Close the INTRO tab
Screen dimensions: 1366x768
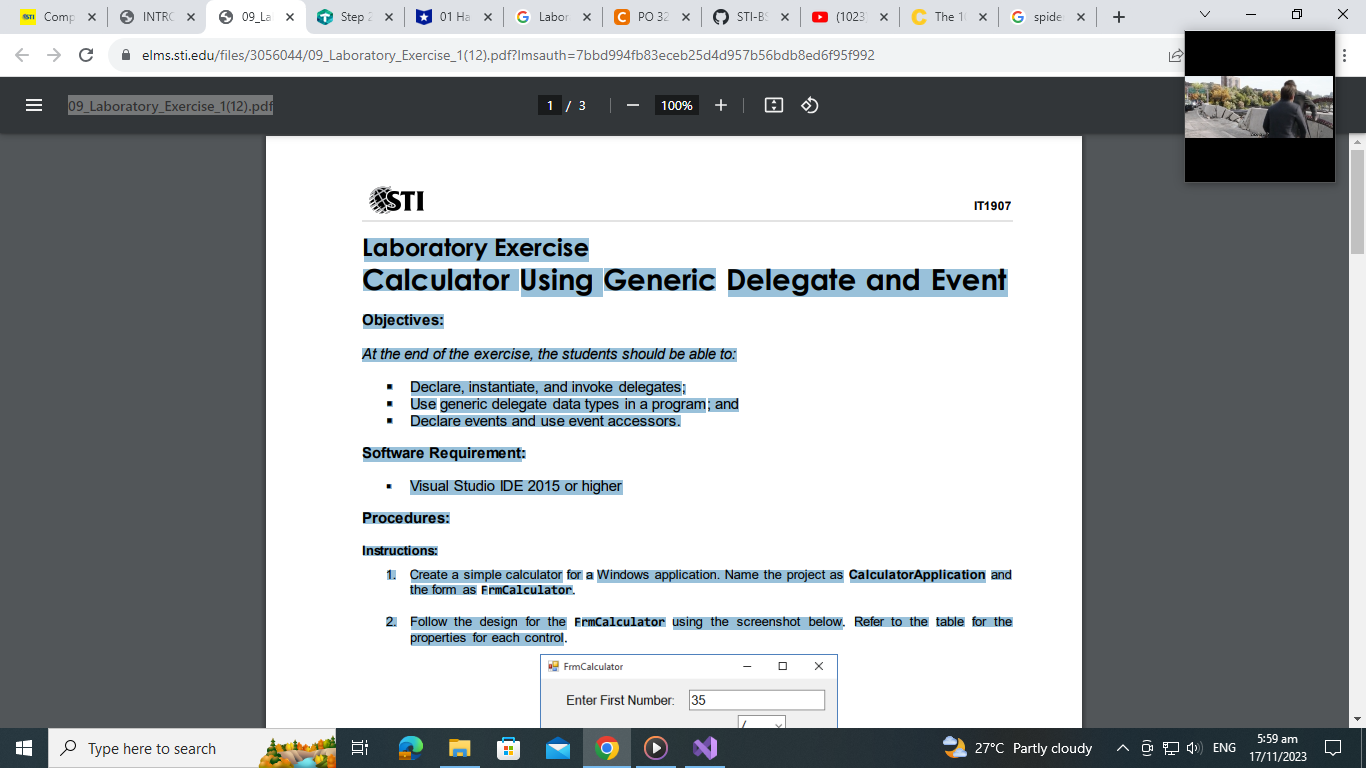coord(190,17)
